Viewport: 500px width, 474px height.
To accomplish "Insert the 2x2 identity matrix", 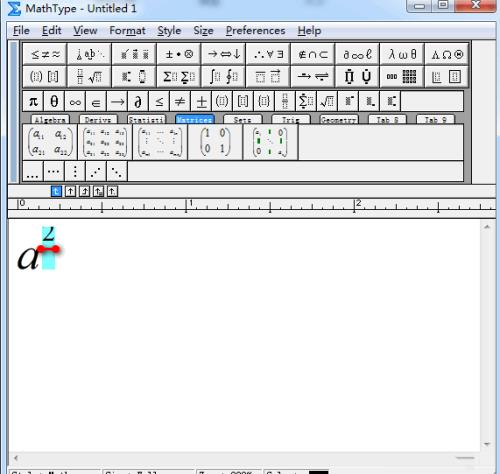I will tap(215, 142).
